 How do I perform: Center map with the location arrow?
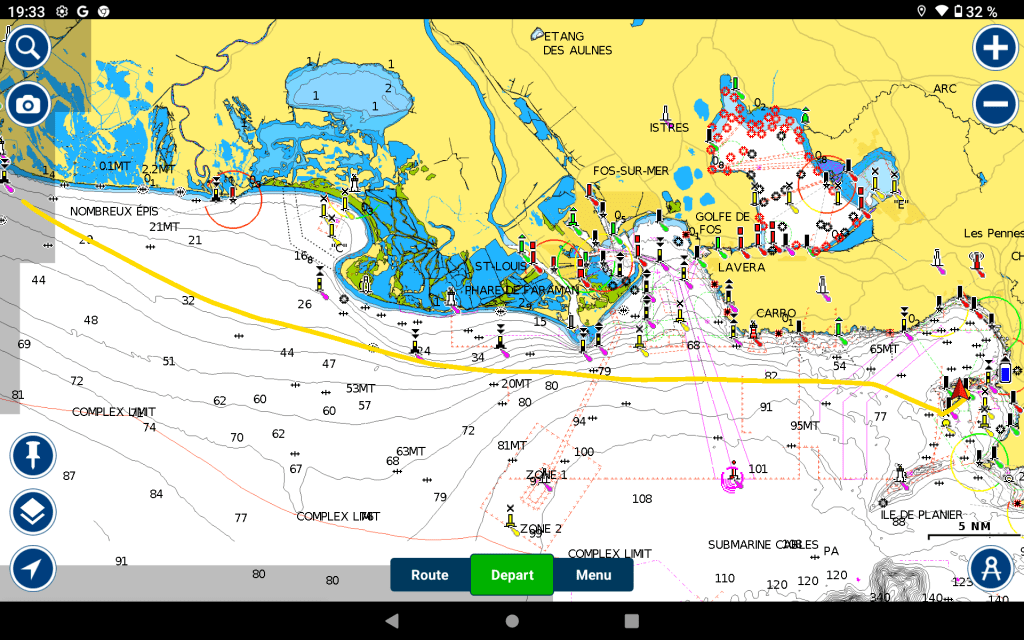pyautogui.click(x=33, y=569)
